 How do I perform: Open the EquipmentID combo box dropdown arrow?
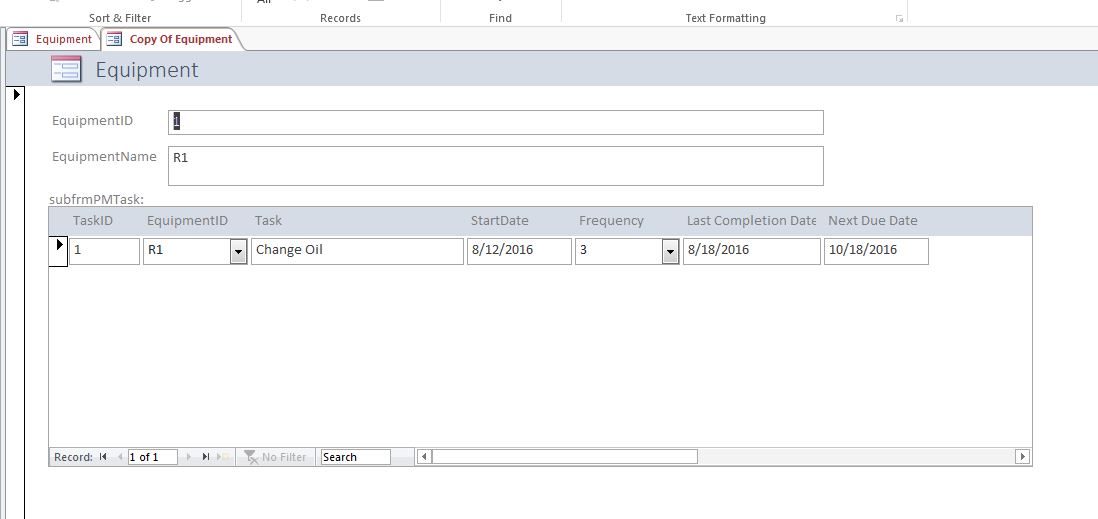239,251
